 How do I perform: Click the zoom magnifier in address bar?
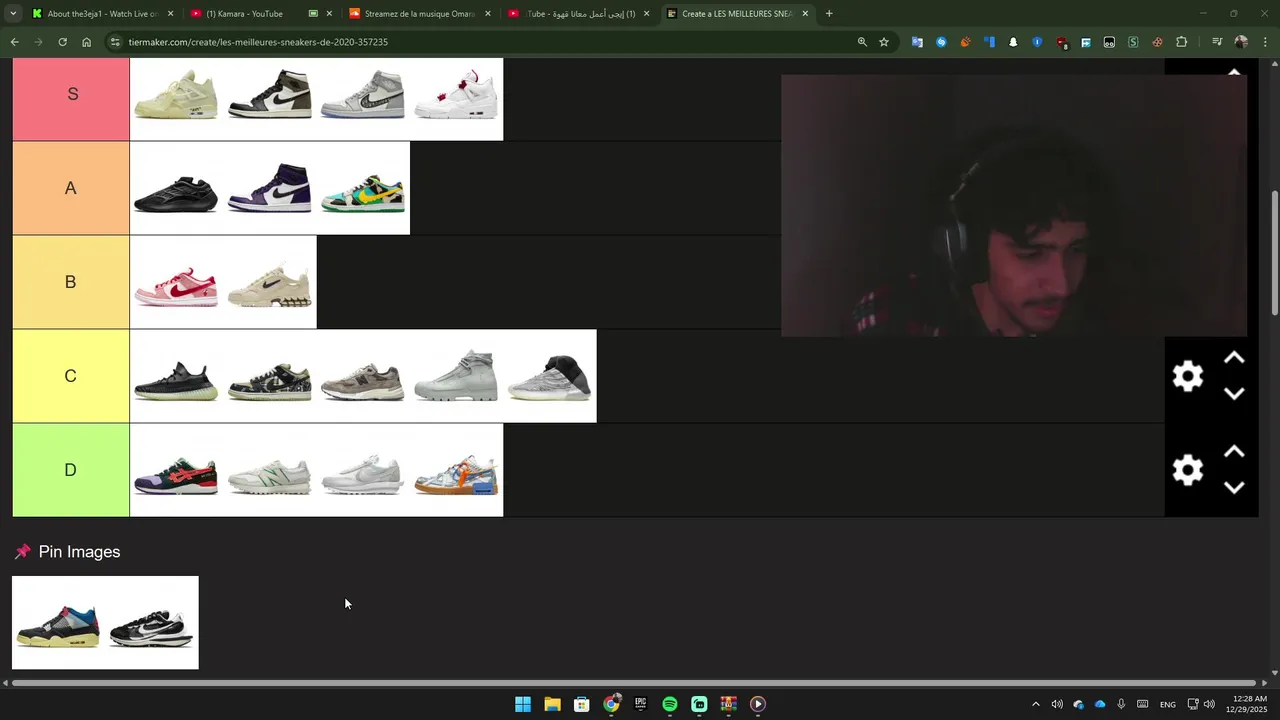pyautogui.click(x=862, y=42)
